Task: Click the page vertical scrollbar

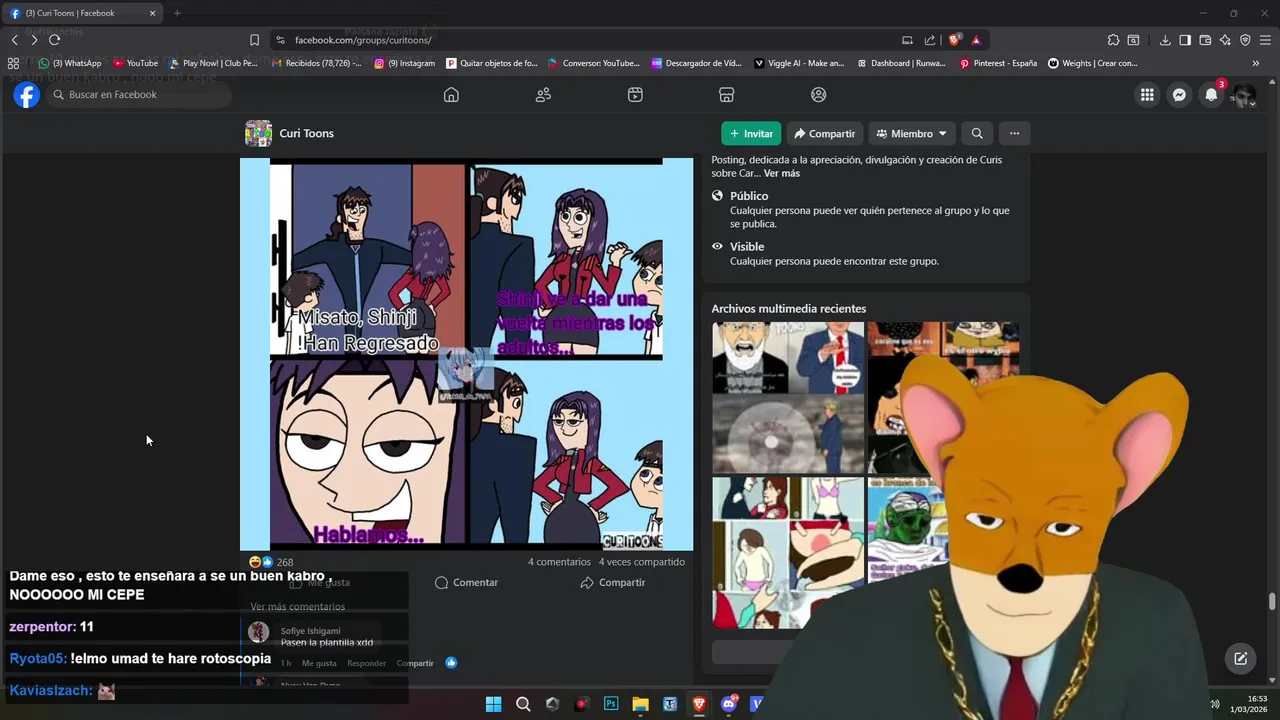Action: click(x=1272, y=601)
